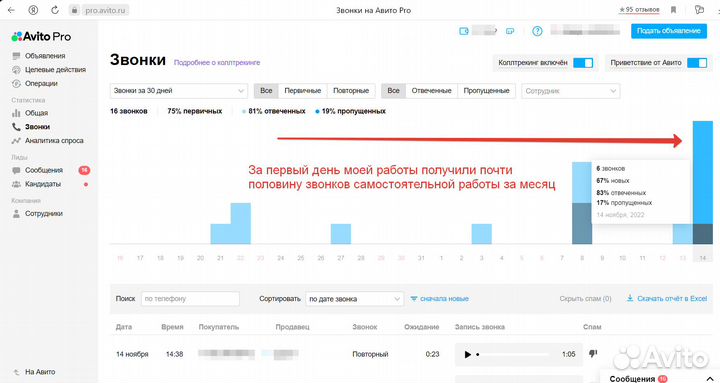
Task: Open help question mark icon
Action: 537,31
